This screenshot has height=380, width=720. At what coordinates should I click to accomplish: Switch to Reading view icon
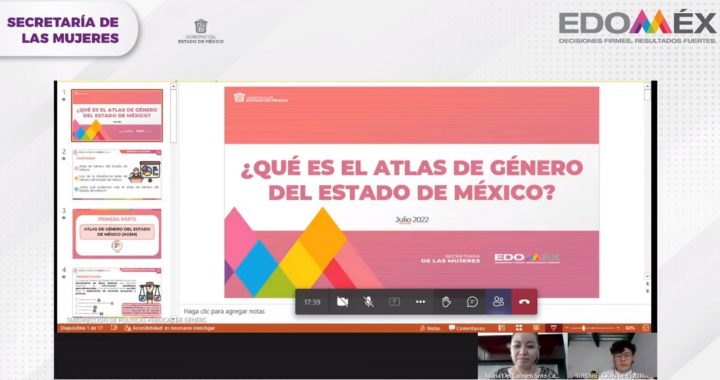536,328
